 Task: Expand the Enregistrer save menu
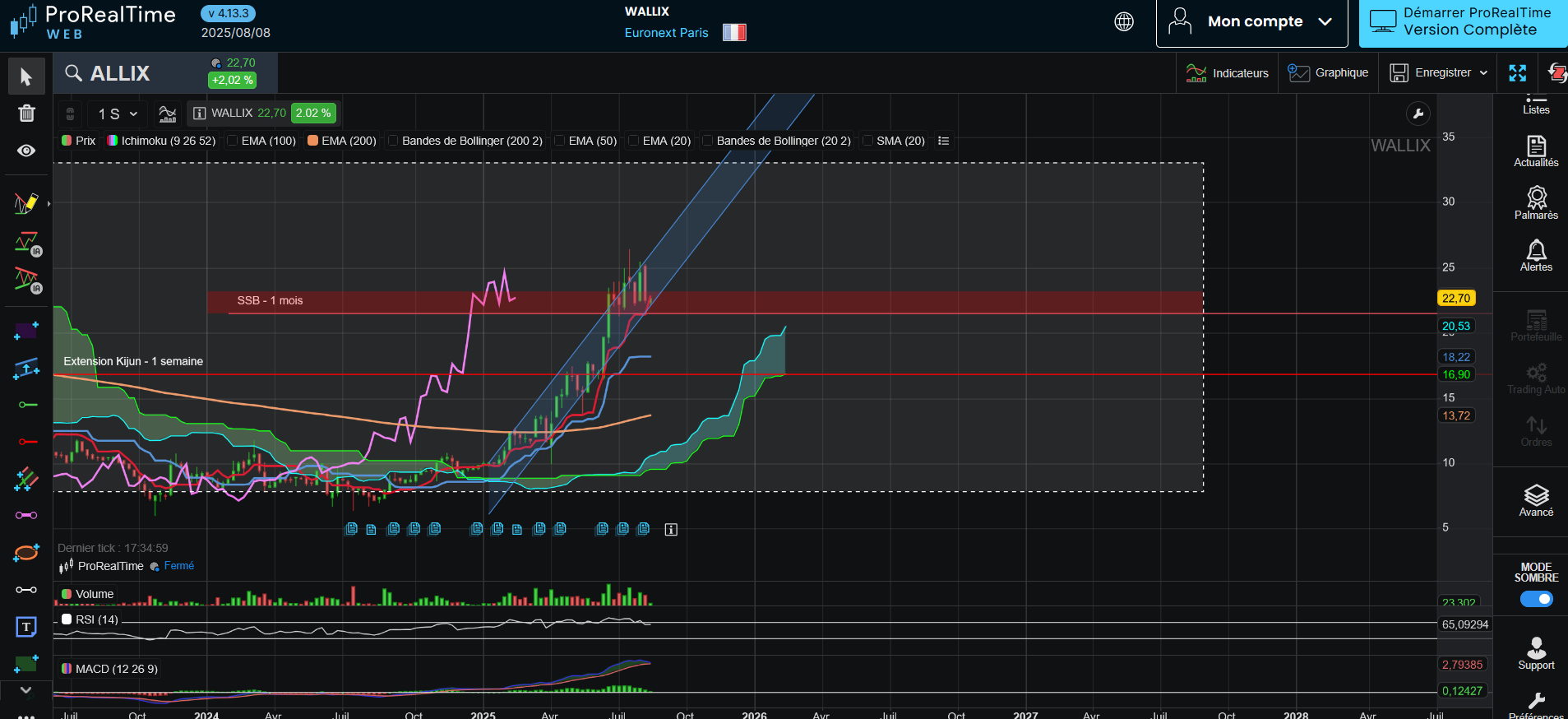[x=1439, y=73]
